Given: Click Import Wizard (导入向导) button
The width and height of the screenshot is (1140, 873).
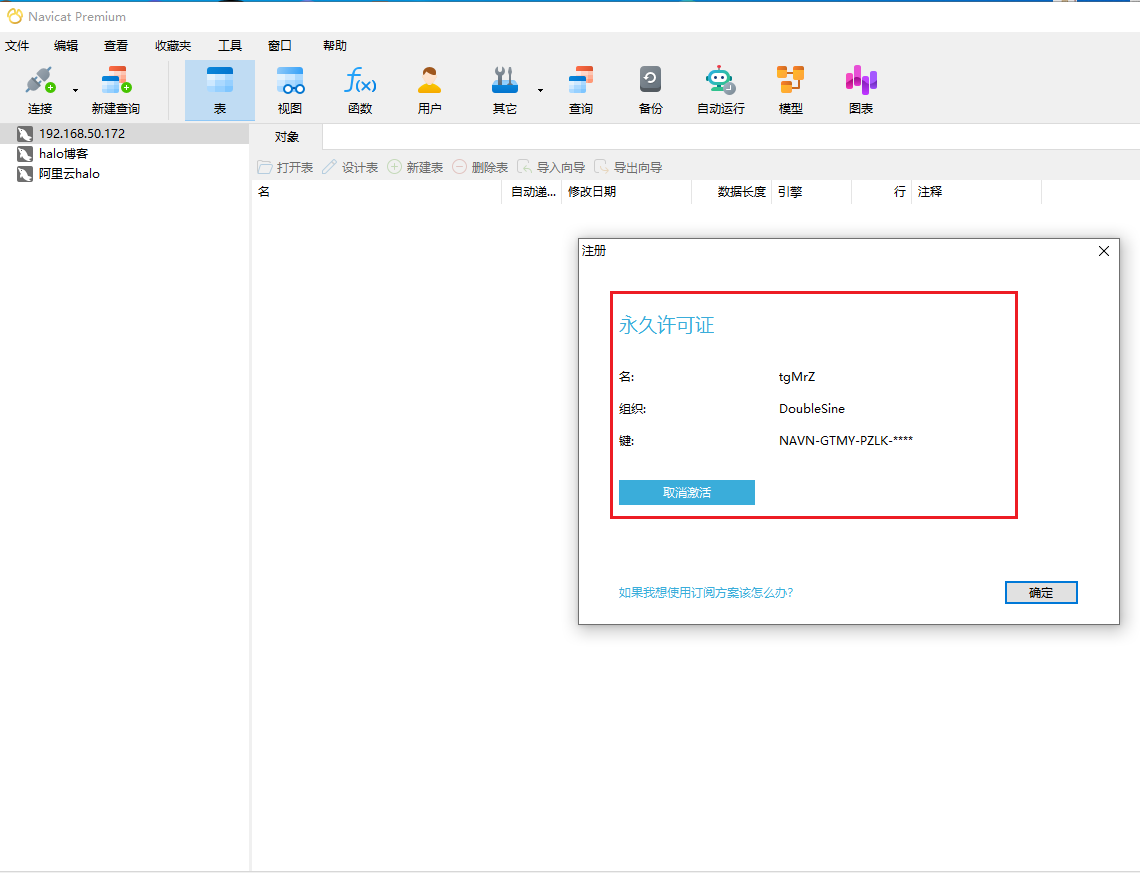Looking at the screenshot, I should (x=550, y=167).
